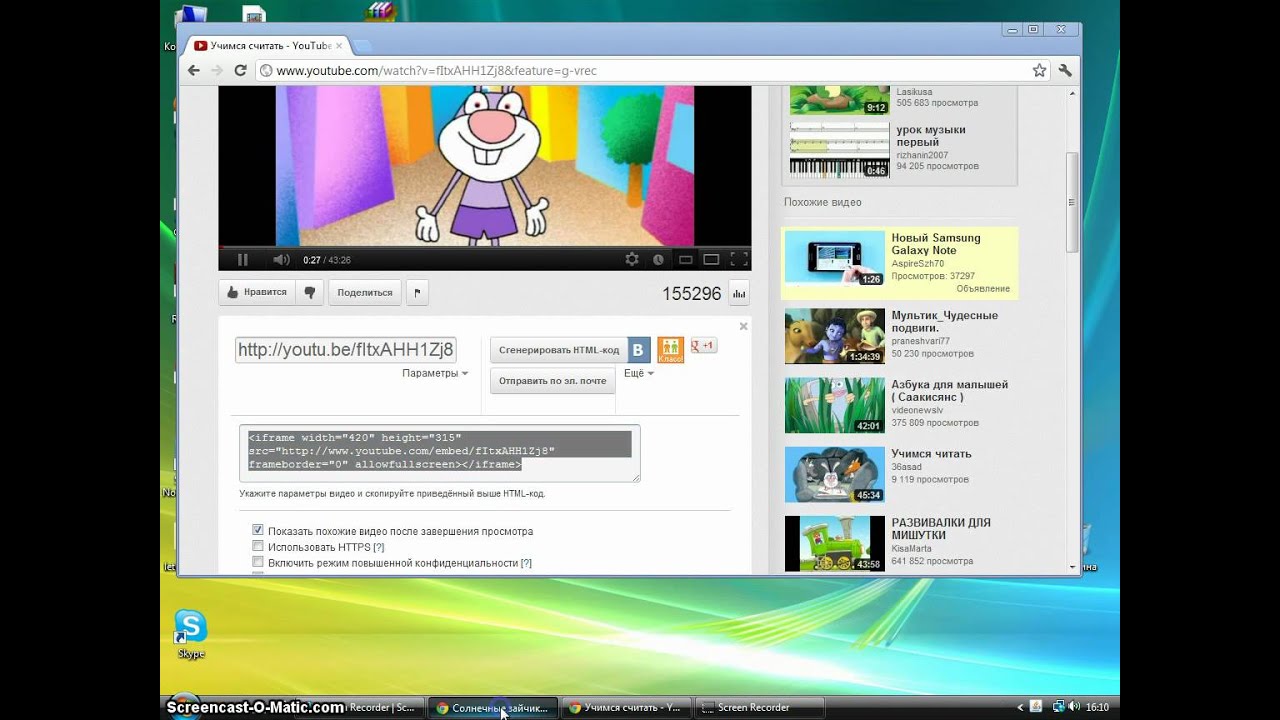The height and width of the screenshot is (720, 1280).
Task: Open the video settings gear
Action: coord(632,260)
